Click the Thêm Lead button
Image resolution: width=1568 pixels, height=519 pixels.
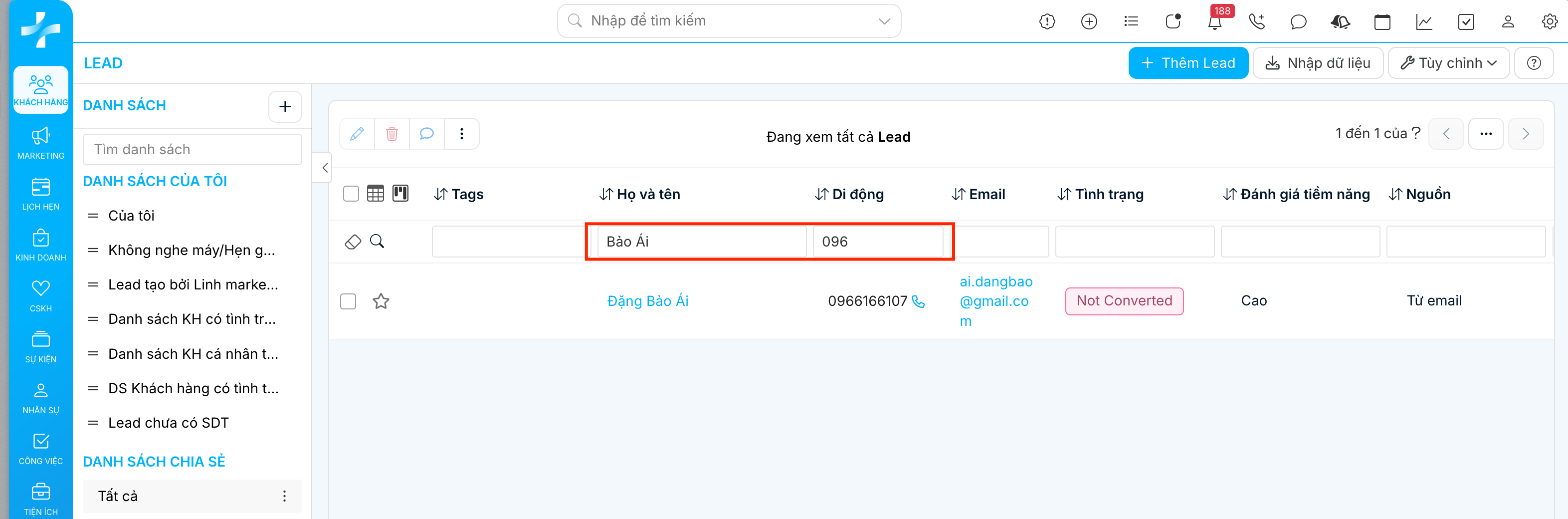[x=1187, y=63]
